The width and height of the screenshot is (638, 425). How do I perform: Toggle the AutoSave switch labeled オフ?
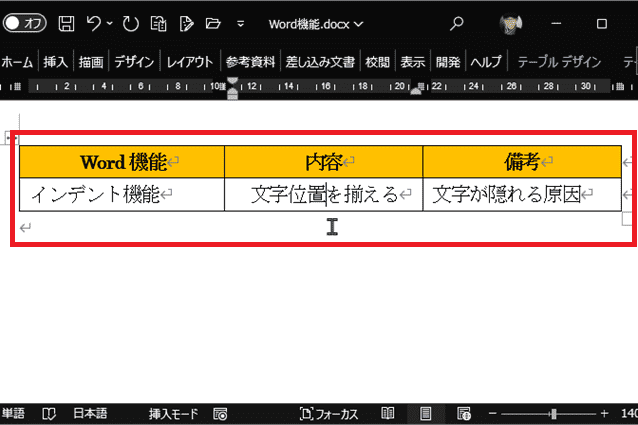click(24, 24)
